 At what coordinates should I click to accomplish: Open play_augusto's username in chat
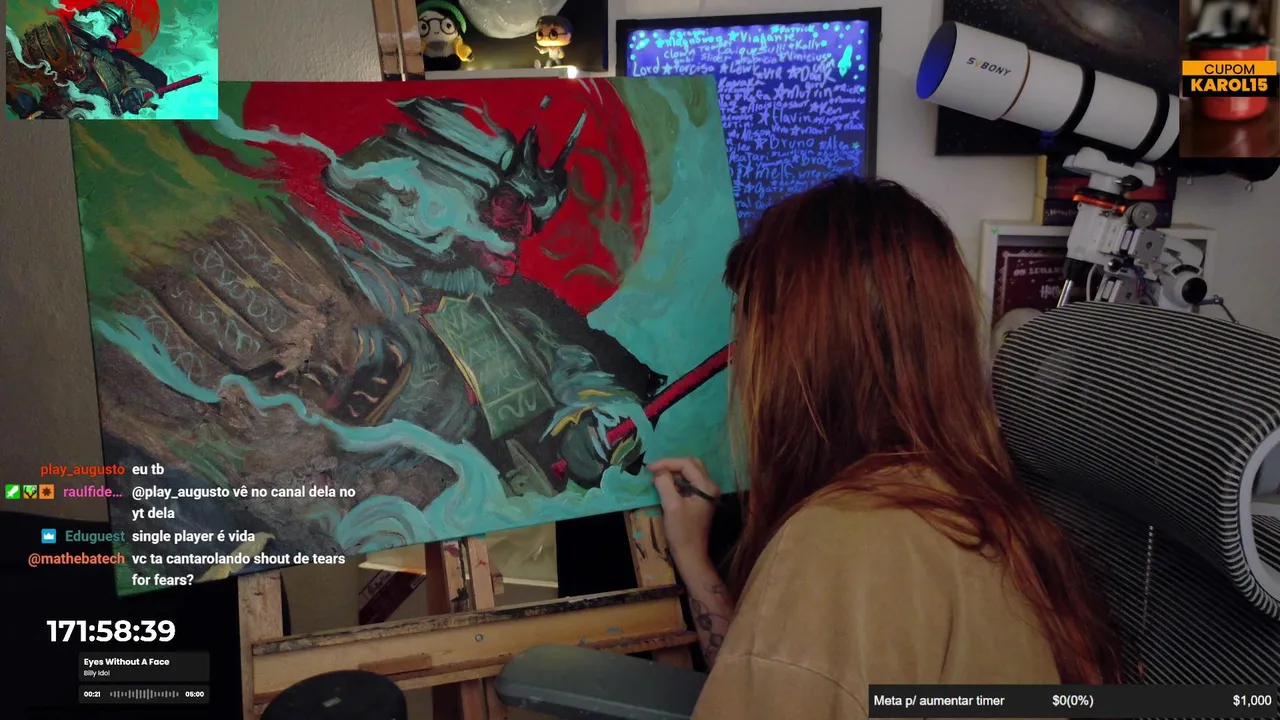83,470
